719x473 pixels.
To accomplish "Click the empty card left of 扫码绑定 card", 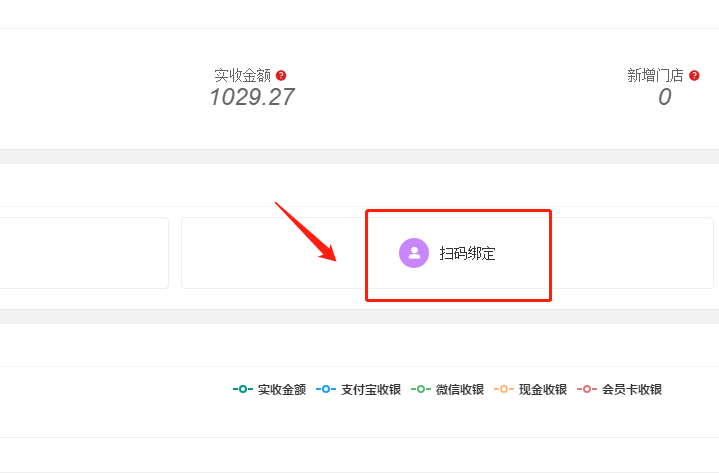I will [83, 253].
